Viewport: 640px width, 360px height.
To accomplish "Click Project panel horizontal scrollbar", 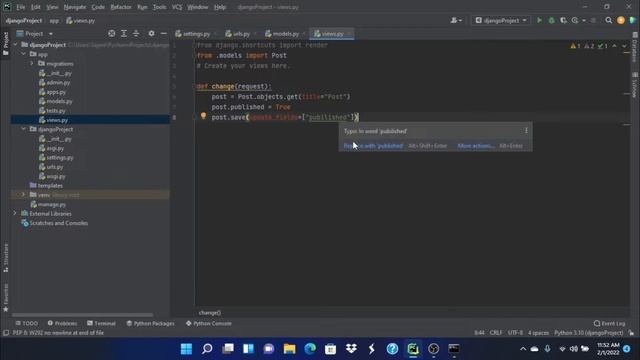I will coord(82,315).
